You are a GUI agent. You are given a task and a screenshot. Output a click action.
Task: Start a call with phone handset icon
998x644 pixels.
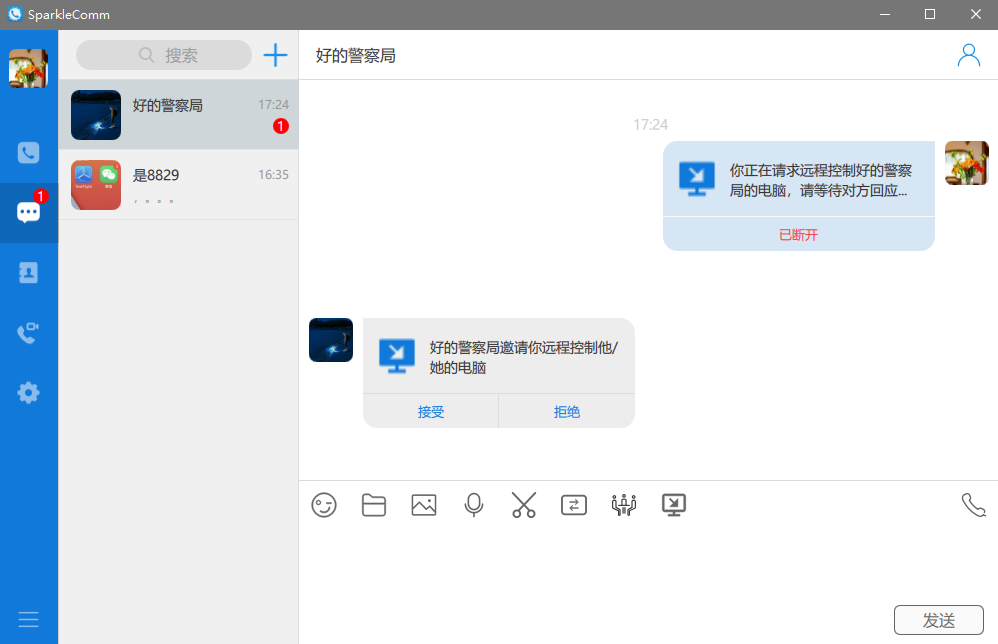point(973,505)
